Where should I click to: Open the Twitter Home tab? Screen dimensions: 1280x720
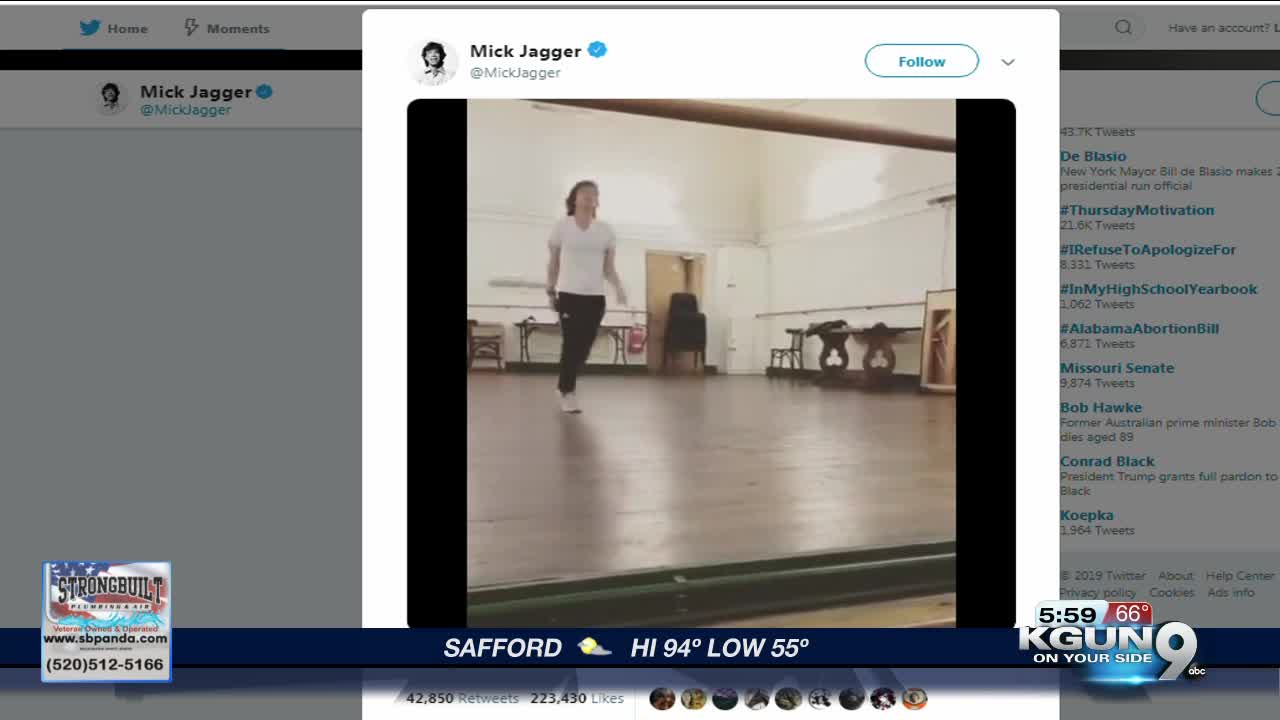114,28
